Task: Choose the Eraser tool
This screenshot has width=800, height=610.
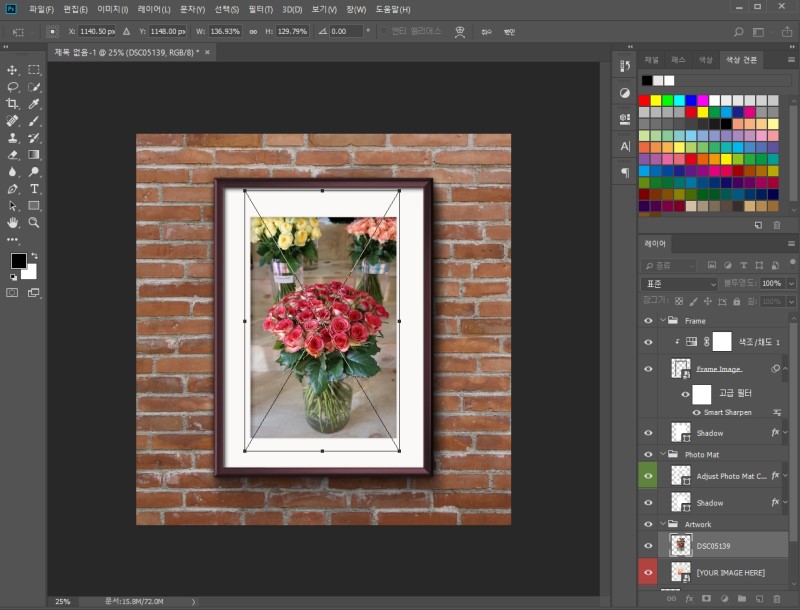Action: 13,155
